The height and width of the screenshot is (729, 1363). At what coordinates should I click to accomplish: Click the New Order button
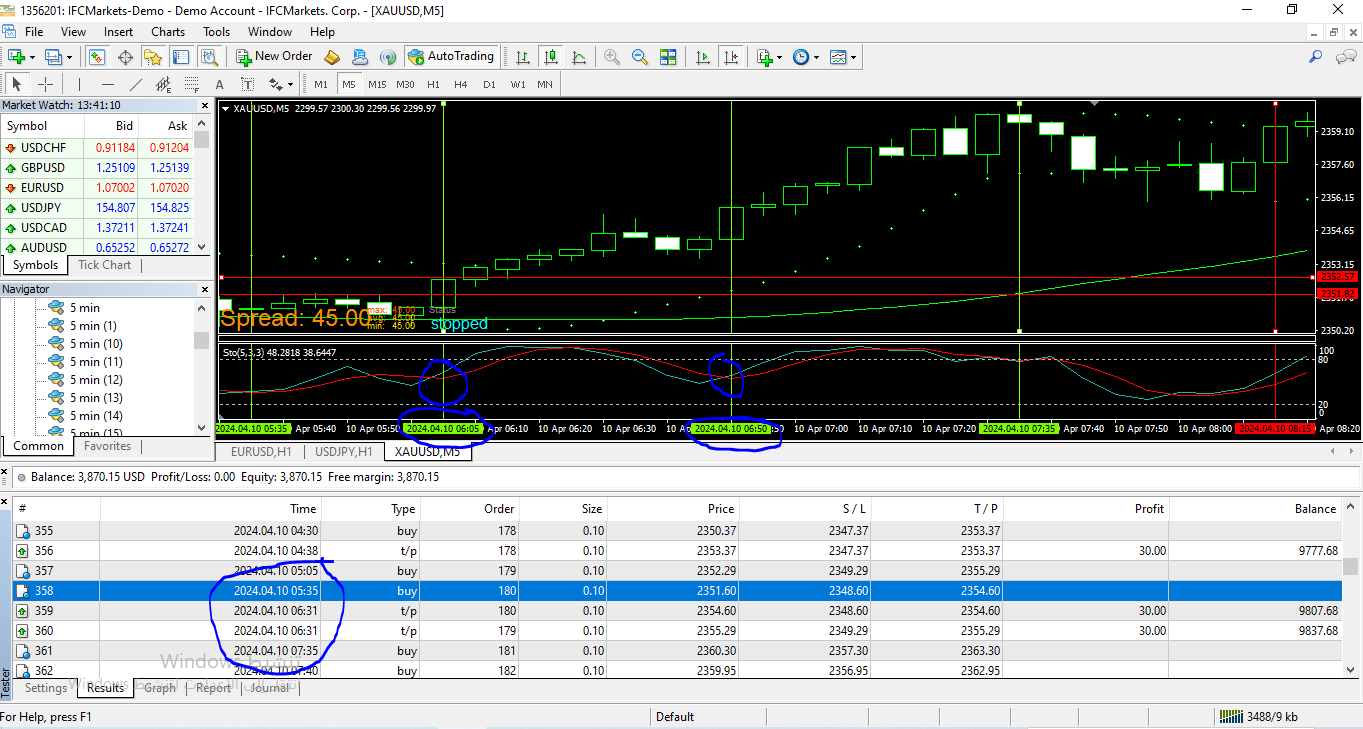tap(275, 57)
